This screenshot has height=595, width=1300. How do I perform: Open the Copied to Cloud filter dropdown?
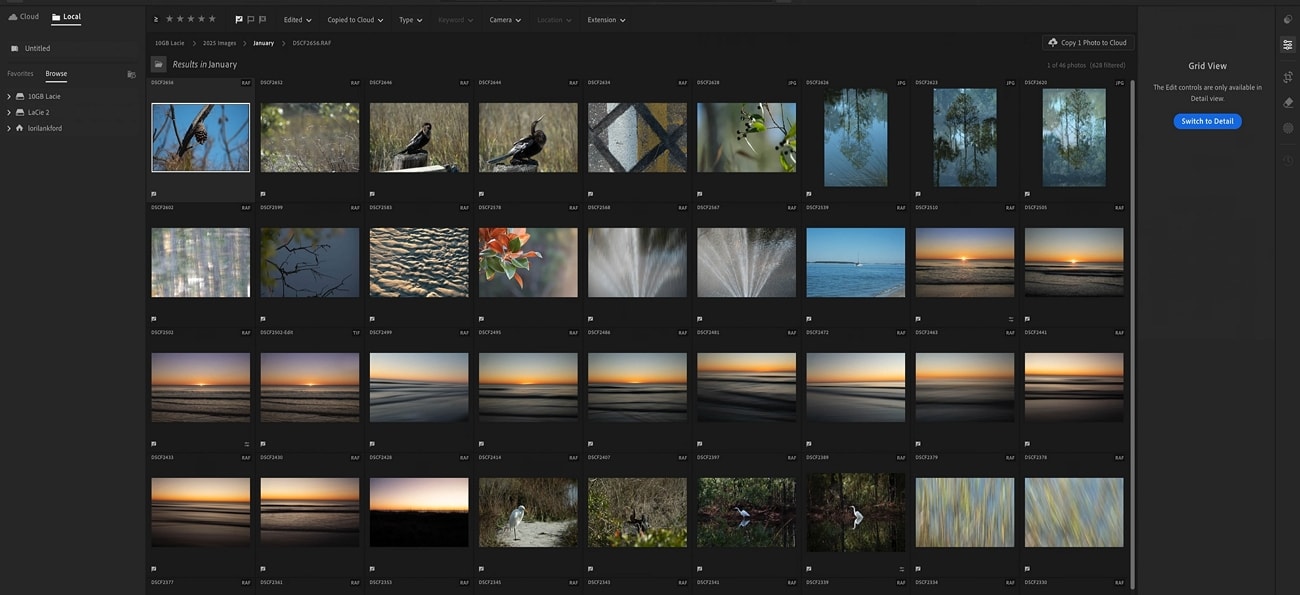point(355,20)
